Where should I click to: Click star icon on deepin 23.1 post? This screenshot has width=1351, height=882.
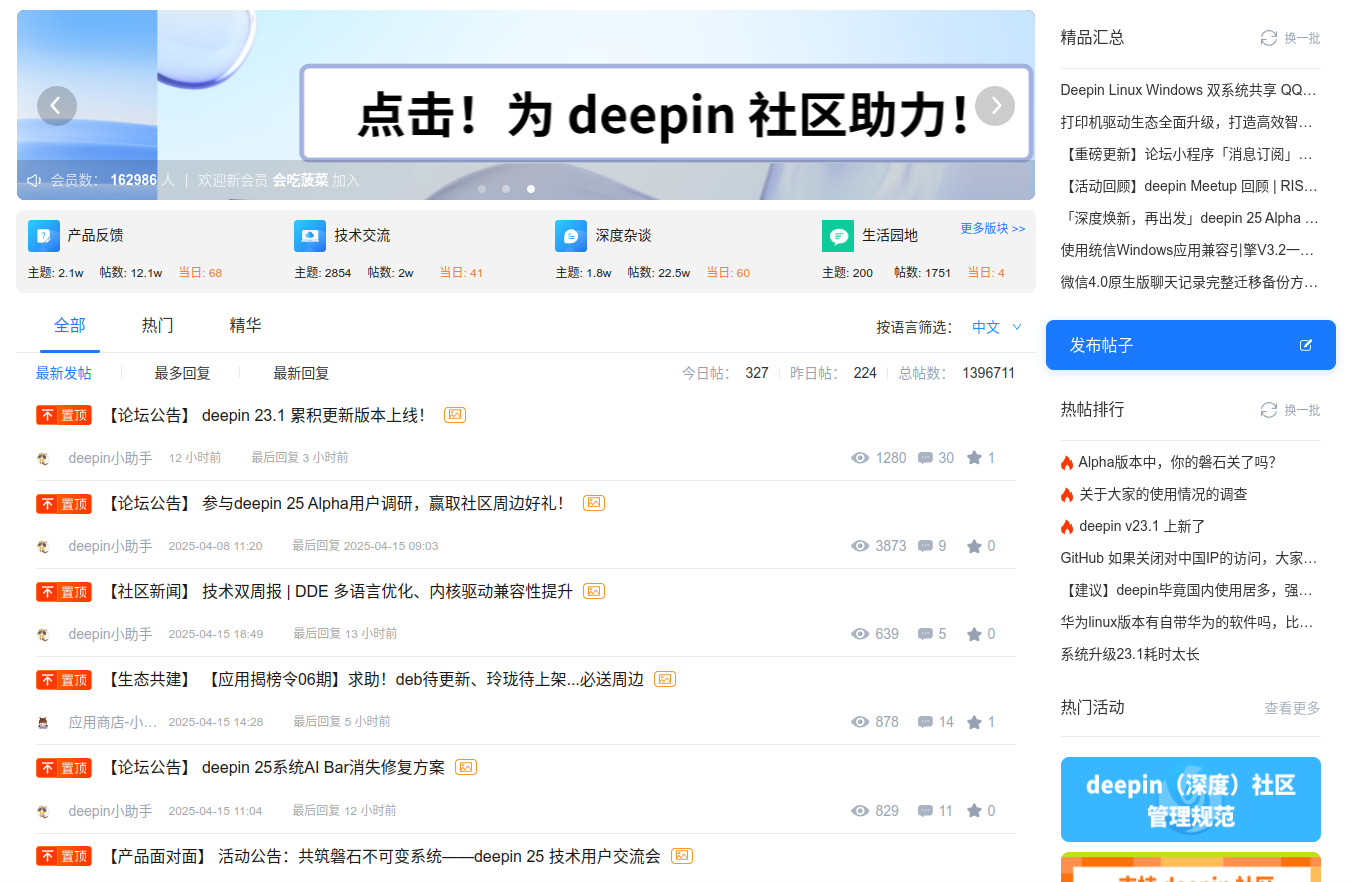(974, 458)
